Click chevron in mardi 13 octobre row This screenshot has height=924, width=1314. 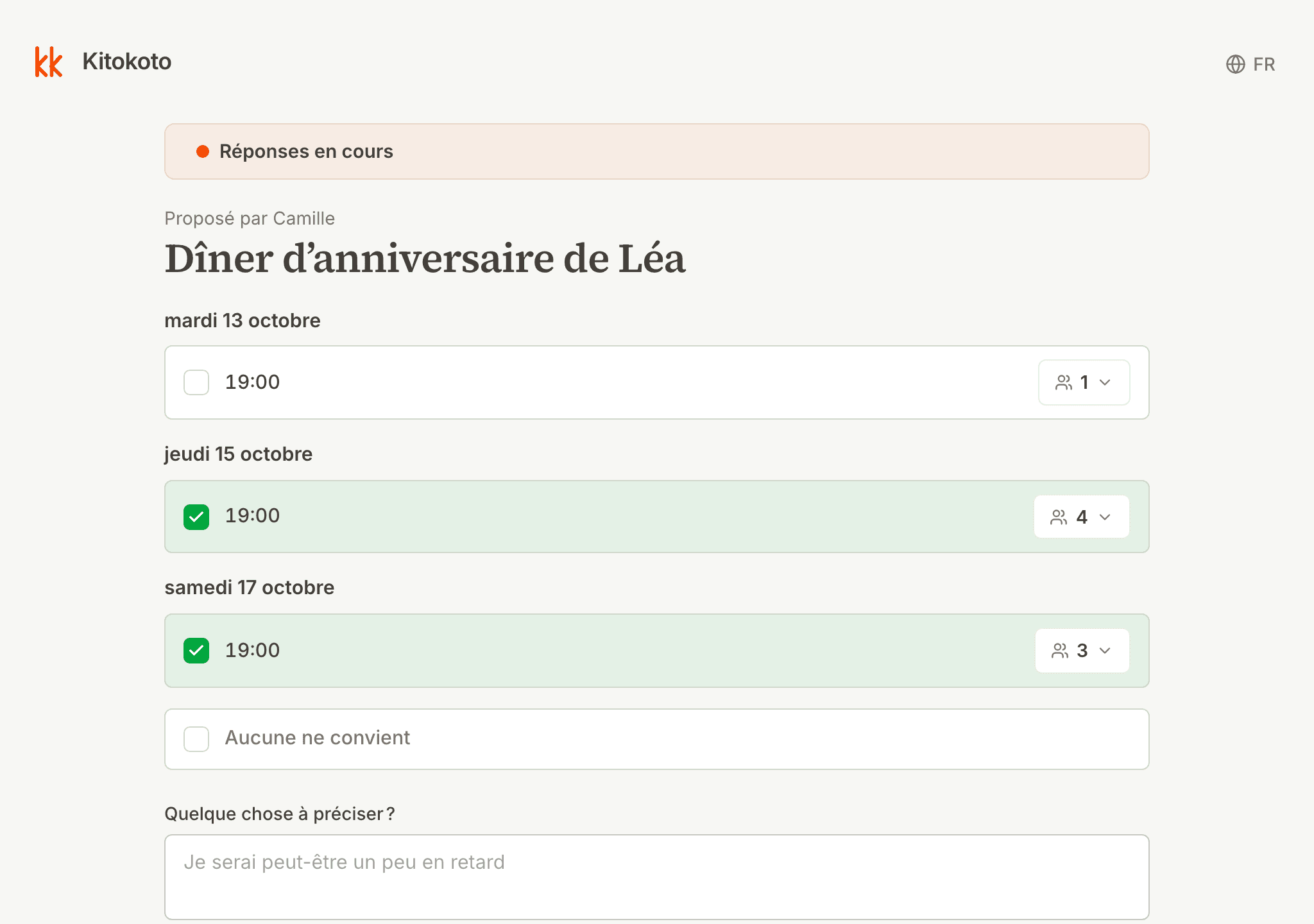(1105, 382)
